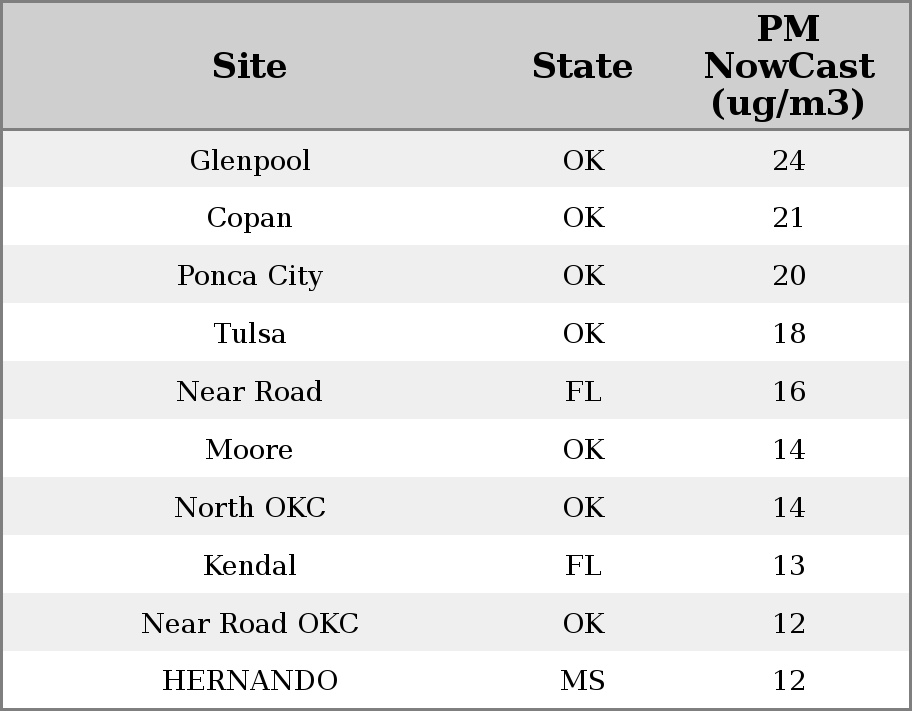Click the Moore site cell
This screenshot has height=711, width=912.
tap(250, 450)
